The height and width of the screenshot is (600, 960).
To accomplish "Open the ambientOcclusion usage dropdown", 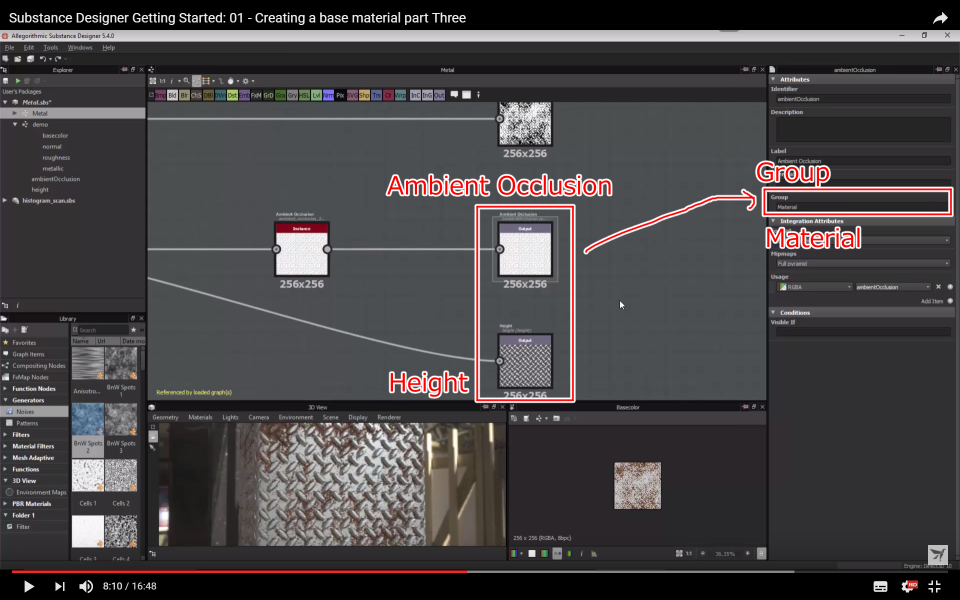I will tap(893, 287).
